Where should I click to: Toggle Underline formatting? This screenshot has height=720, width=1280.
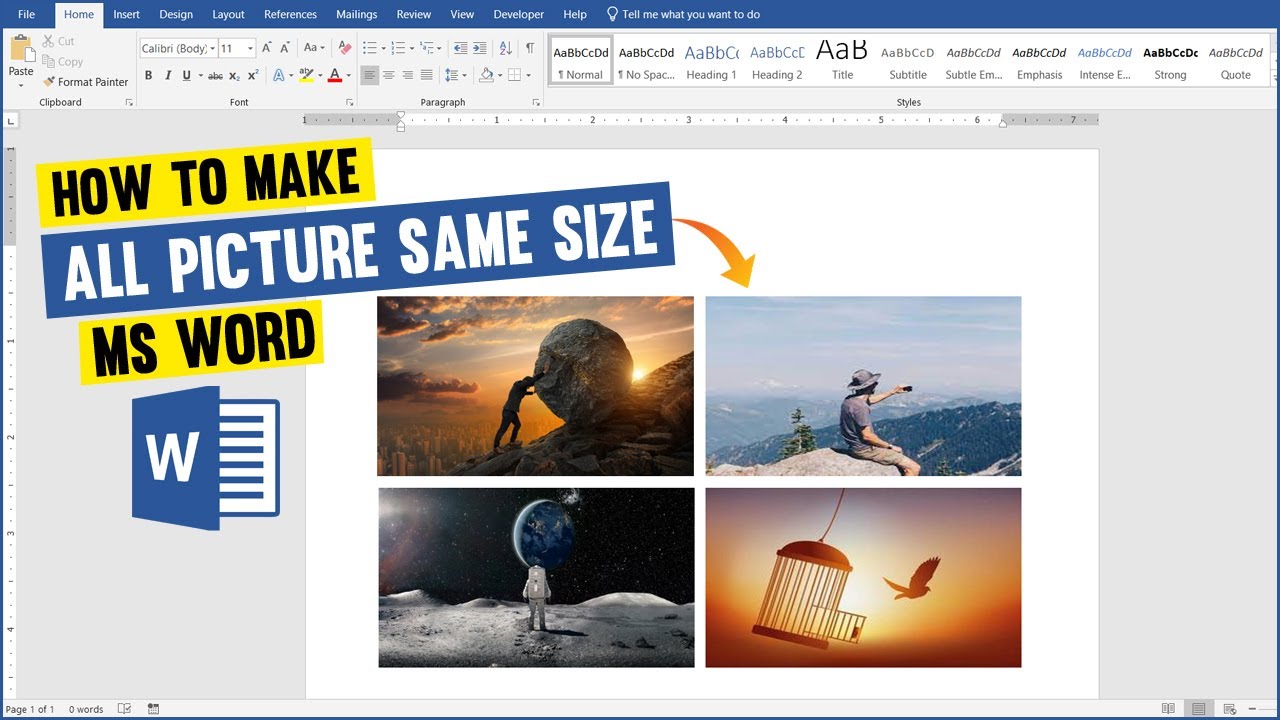[x=187, y=75]
